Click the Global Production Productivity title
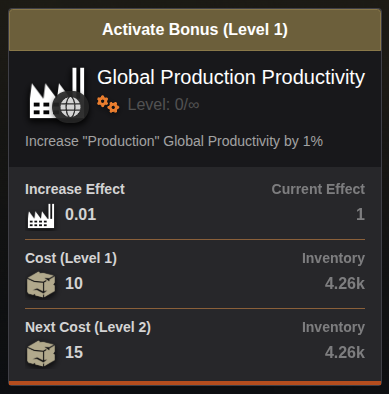This screenshot has width=389, height=394. pos(231,78)
